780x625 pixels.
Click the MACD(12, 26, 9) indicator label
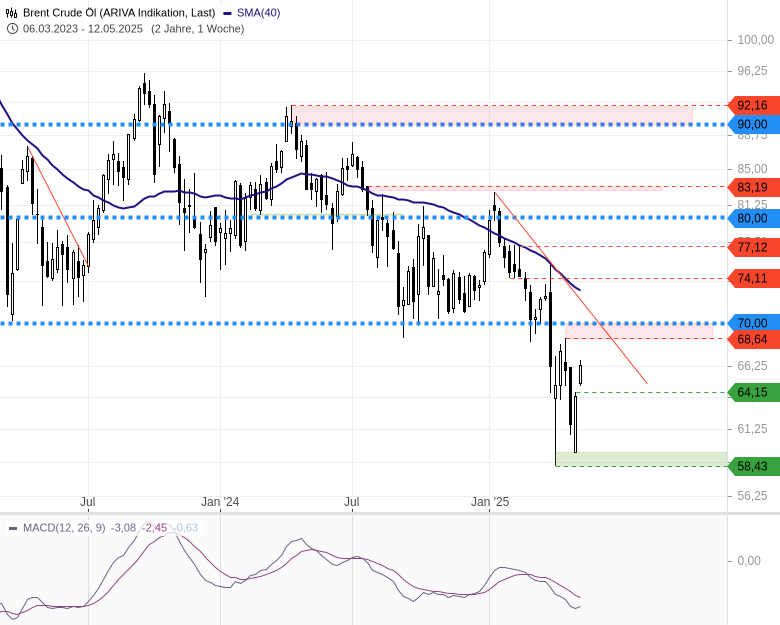[64, 527]
